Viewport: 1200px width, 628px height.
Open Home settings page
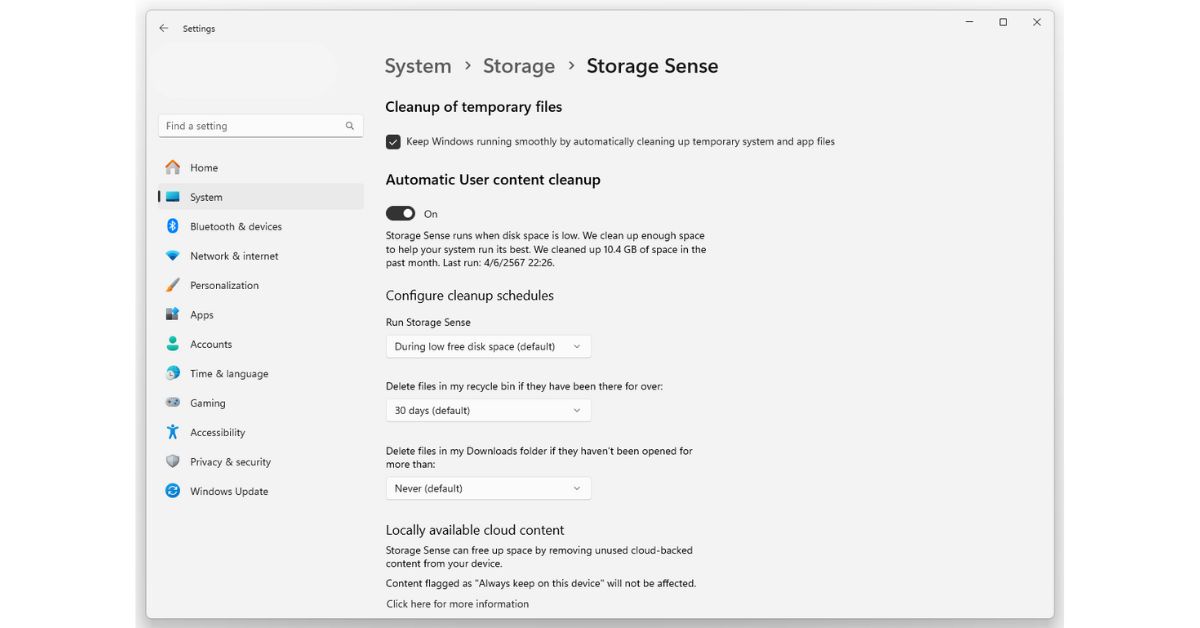pos(261,167)
